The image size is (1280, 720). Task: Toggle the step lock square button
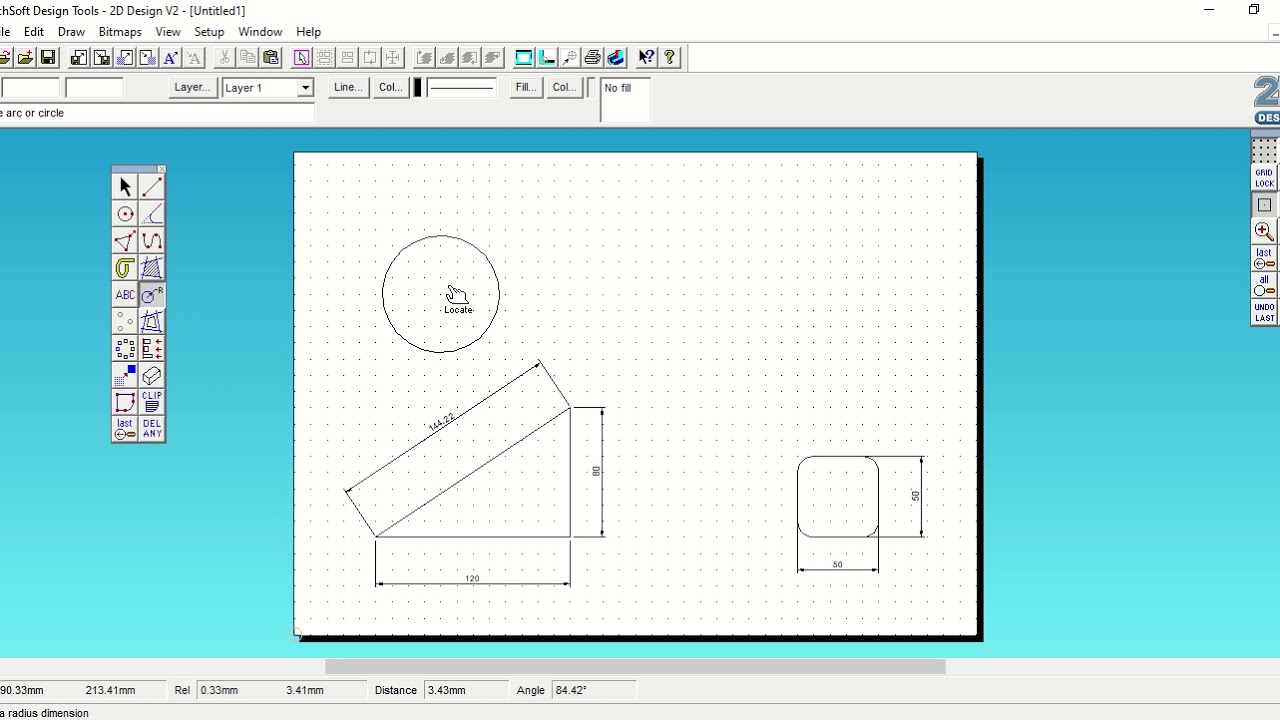coord(1264,205)
